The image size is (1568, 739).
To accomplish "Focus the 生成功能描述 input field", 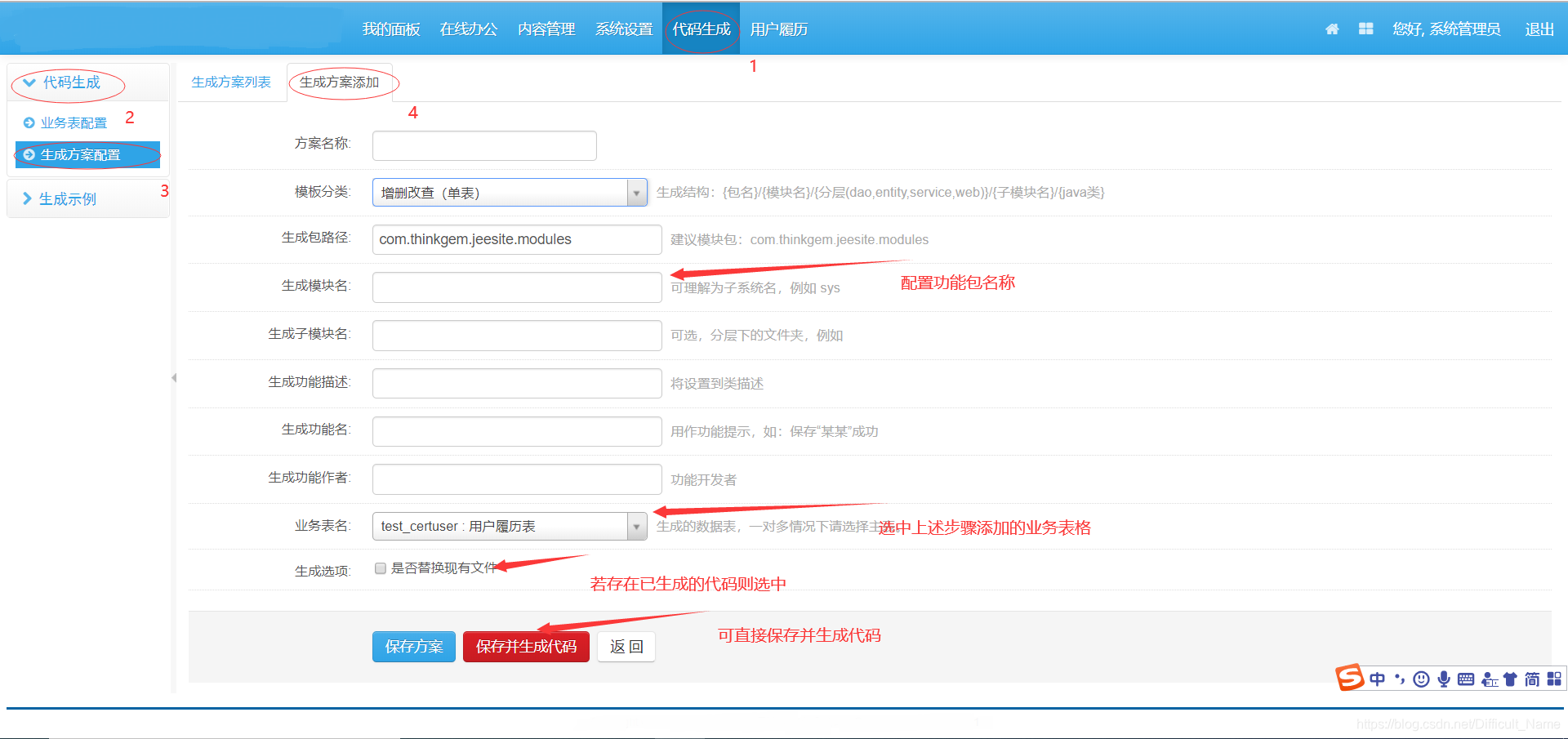I will point(517,384).
